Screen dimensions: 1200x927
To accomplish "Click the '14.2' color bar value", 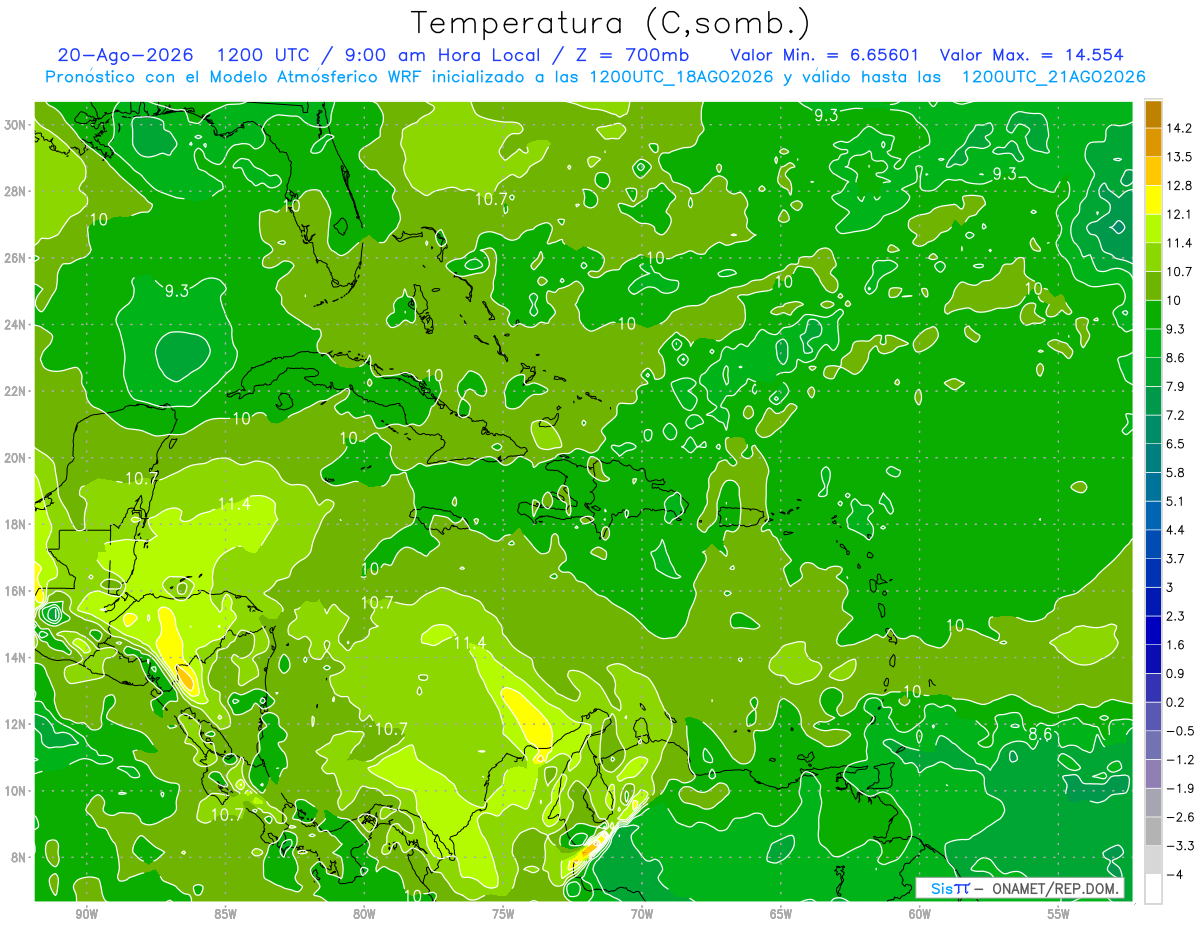I will (1178, 128).
